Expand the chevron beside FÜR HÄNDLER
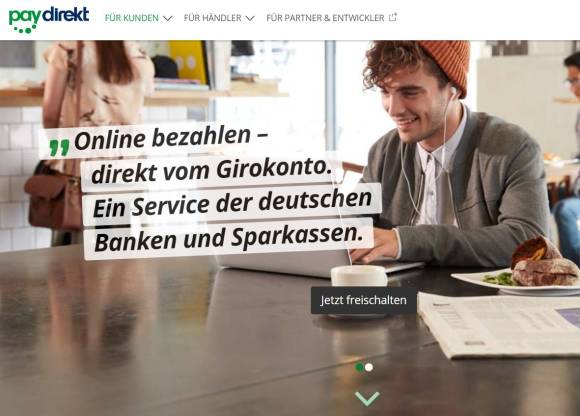This screenshot has width=580, height=416. 250,18
